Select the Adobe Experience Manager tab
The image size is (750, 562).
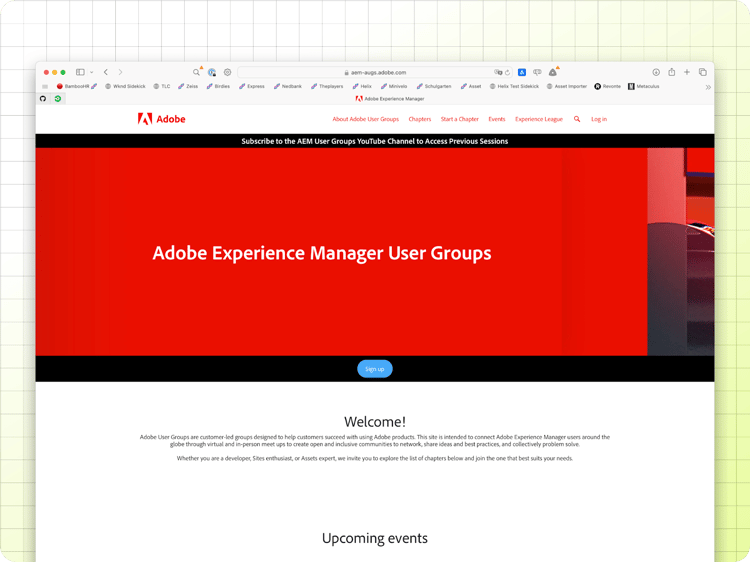coord(390,99)
